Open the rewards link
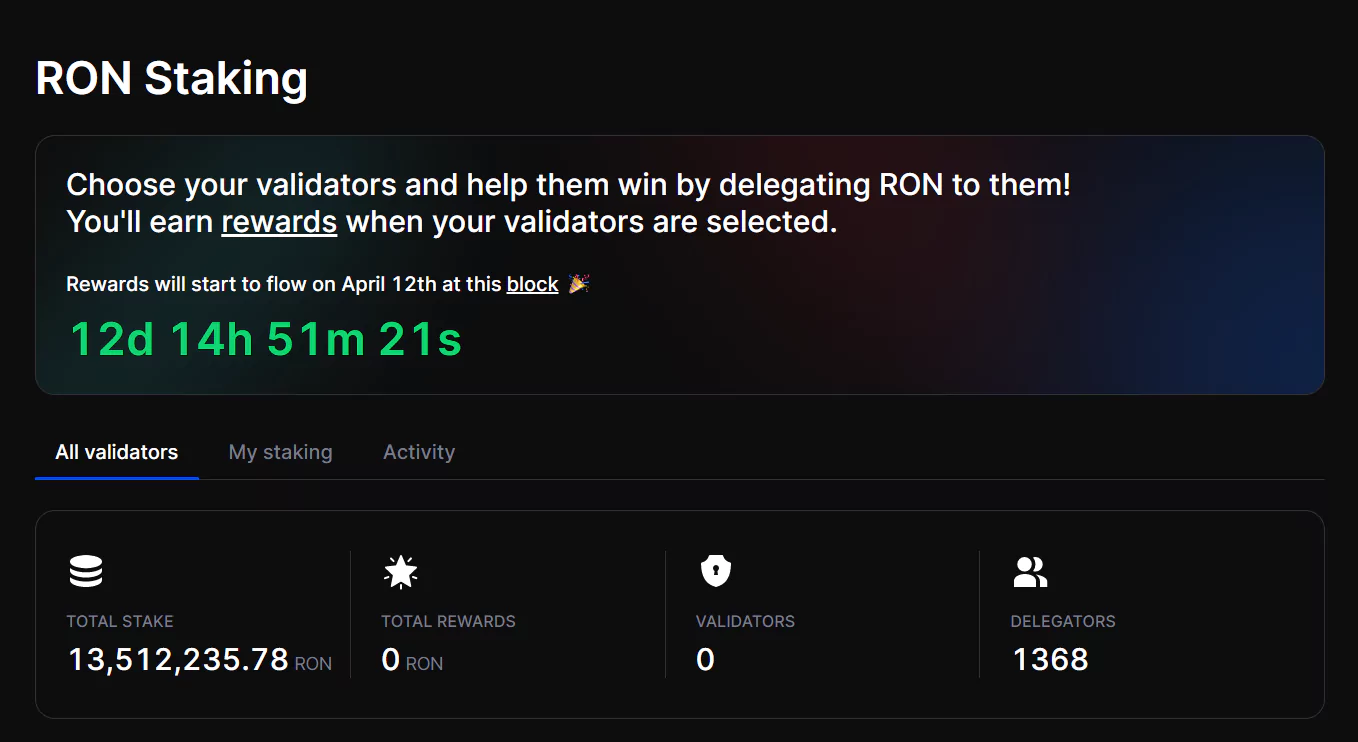The image size is (1358, 742). [279, 221]
